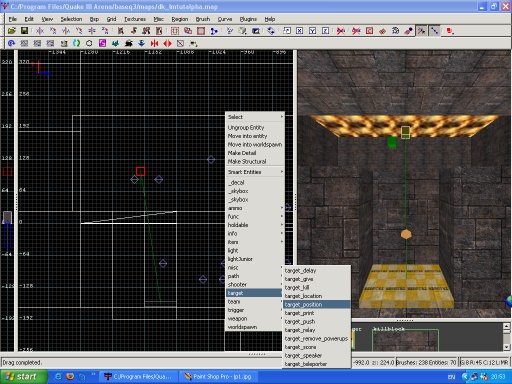512x384 pixels.
Task: Select Move into worldspawn option
Action: click(x=255, y=145)
